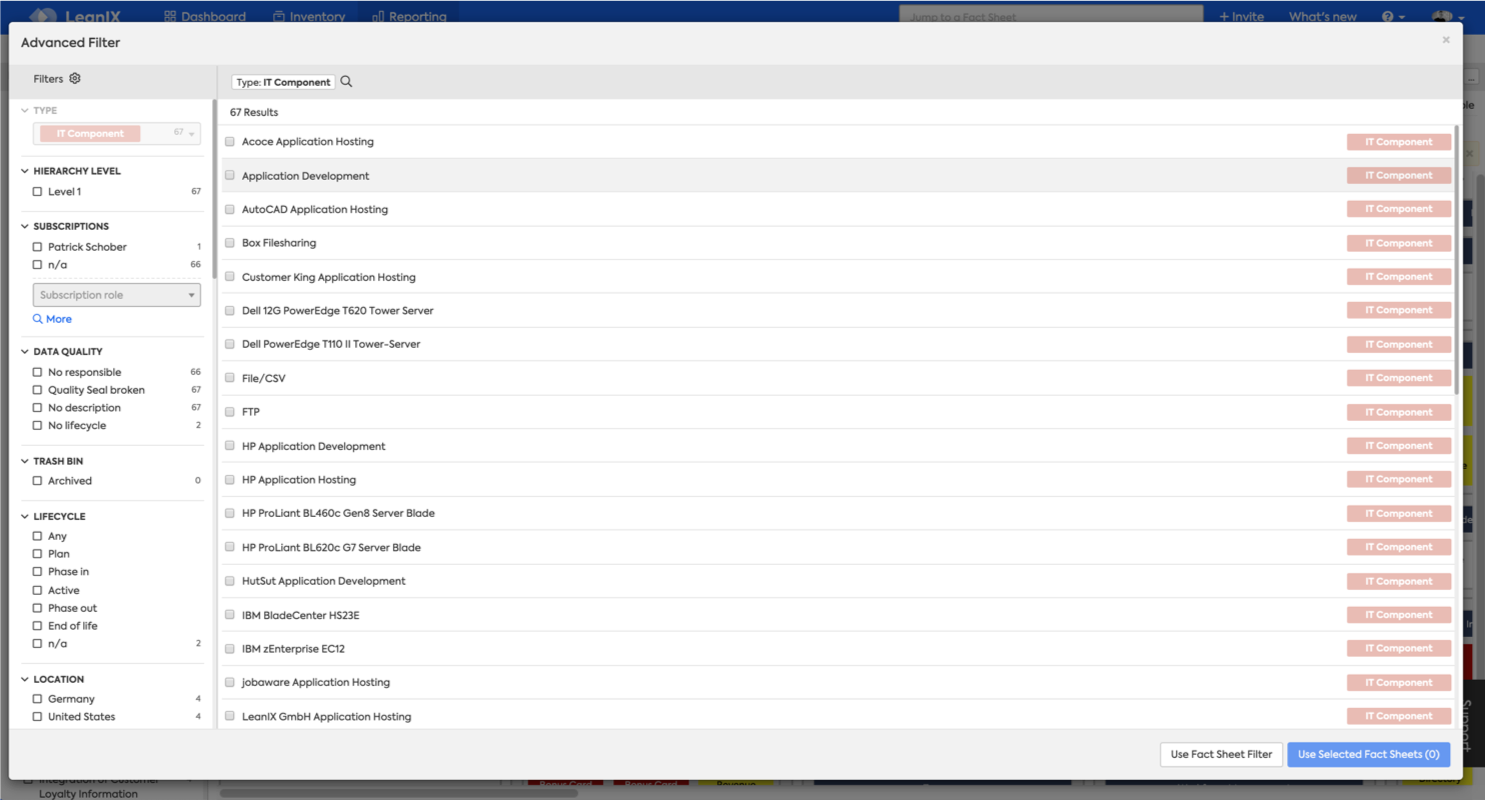Select the IBM BladeCenter HS23E checkbox
Viewport: 1485px width, 800px height.
[230, 615]
